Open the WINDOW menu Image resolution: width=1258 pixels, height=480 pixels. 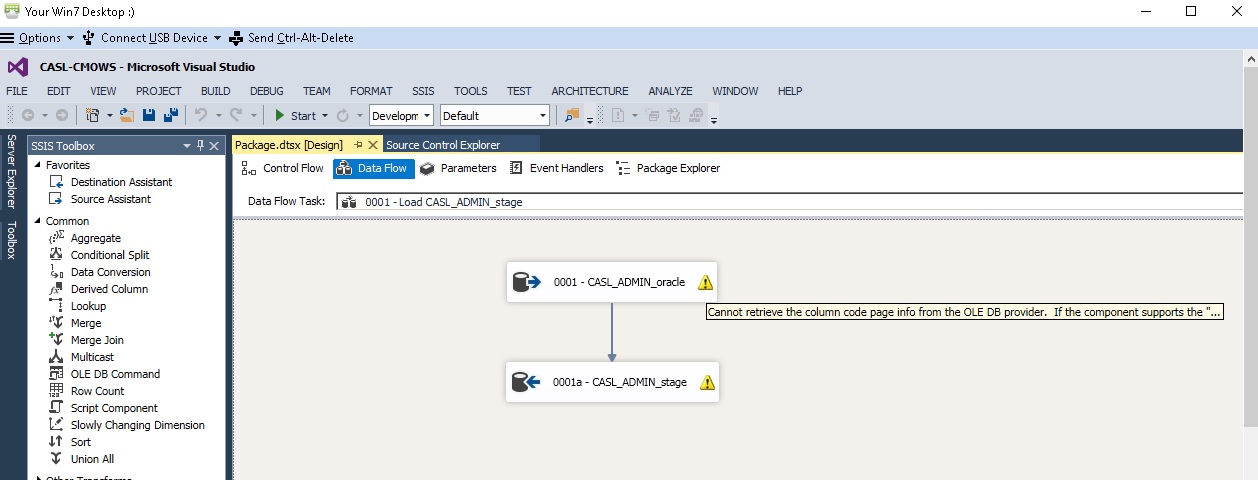[x=735, y=91]
